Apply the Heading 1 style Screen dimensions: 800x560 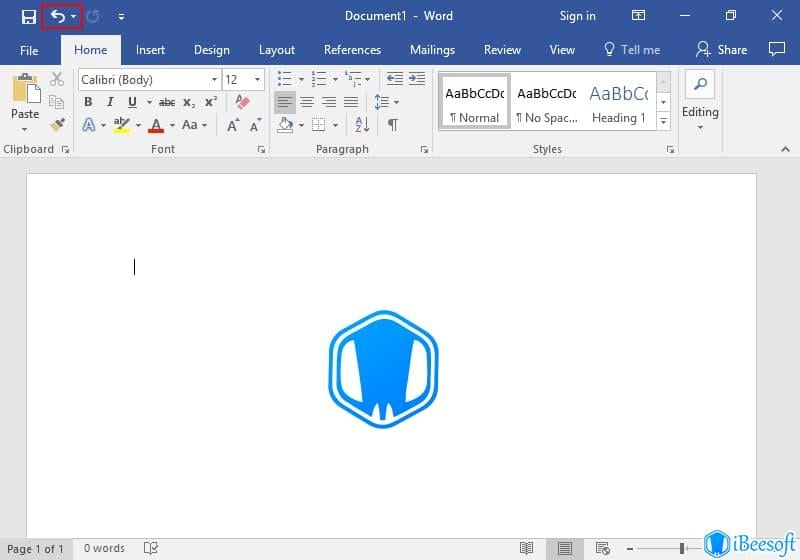point(619,101)
